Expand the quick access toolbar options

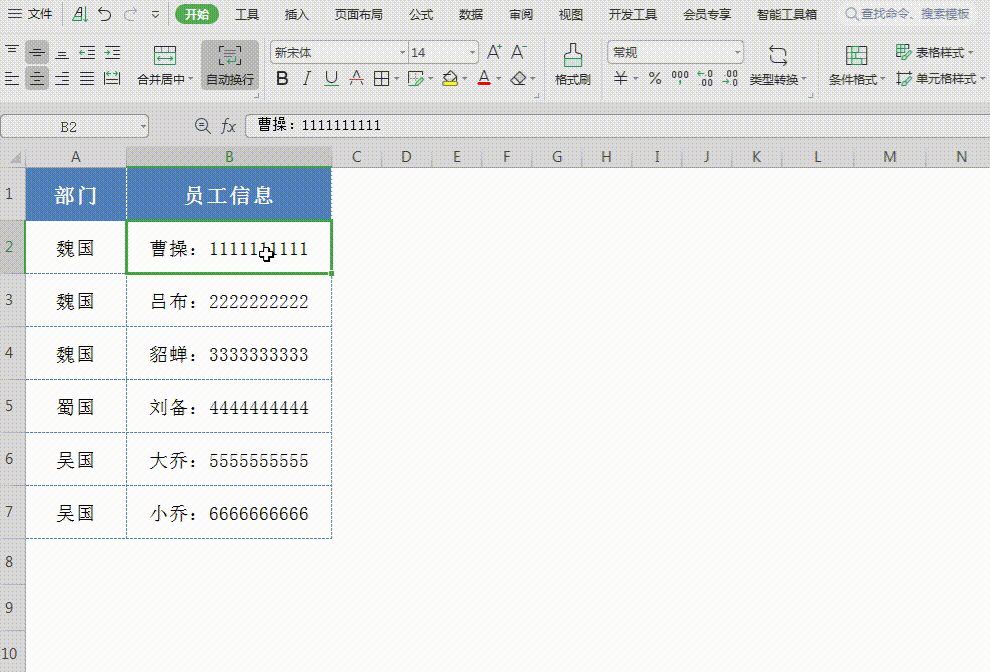(x=155, y=14)
